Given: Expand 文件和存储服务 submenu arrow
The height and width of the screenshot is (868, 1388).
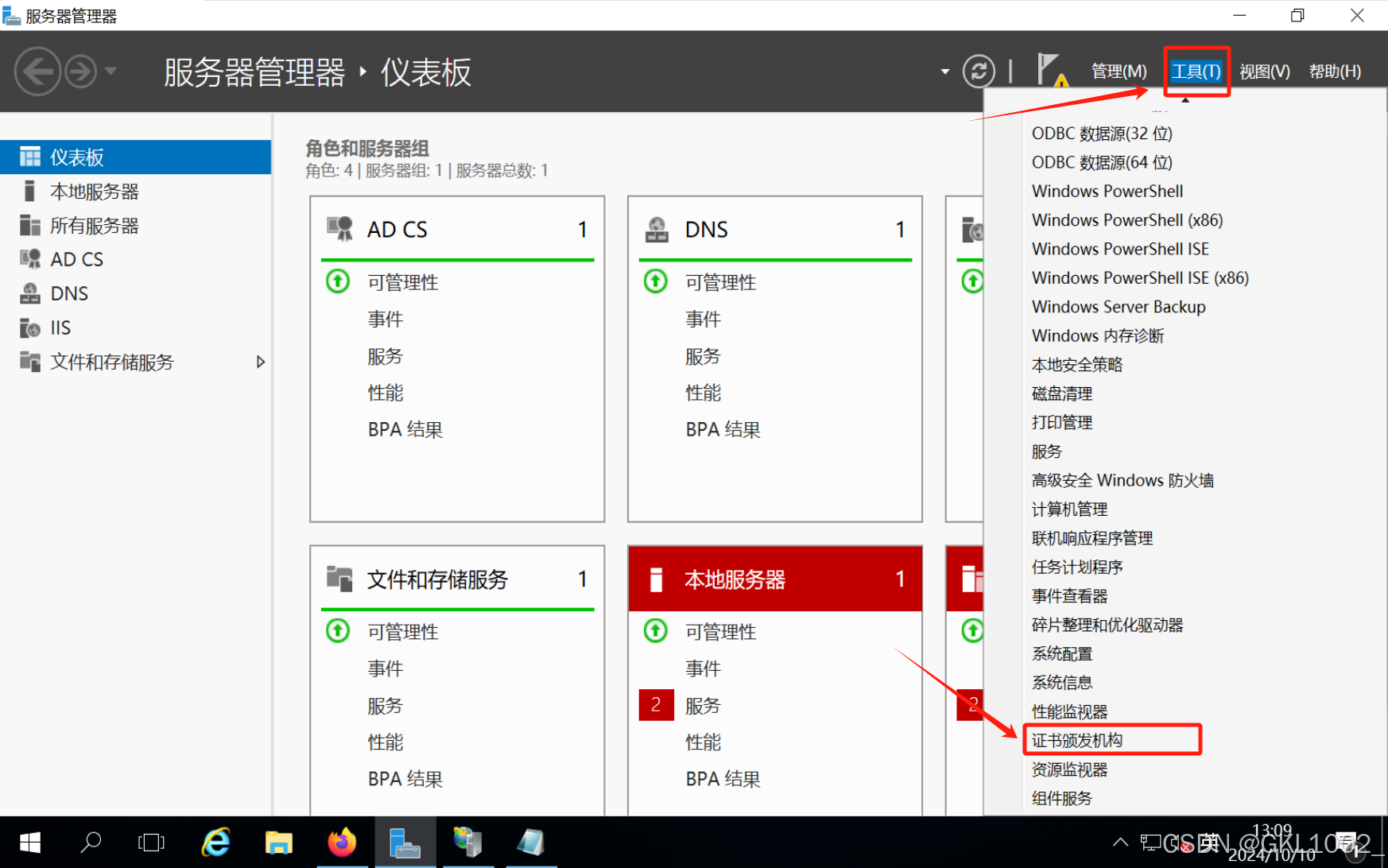Looking at the screenshot, I should (260, 362).
